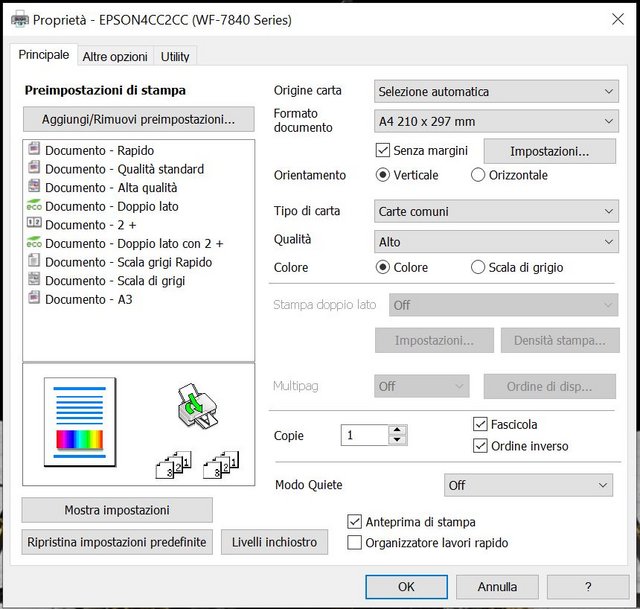The image size is (640, 609).
Task: Click the printer icon in the title bar
Action: pos(19,19)
